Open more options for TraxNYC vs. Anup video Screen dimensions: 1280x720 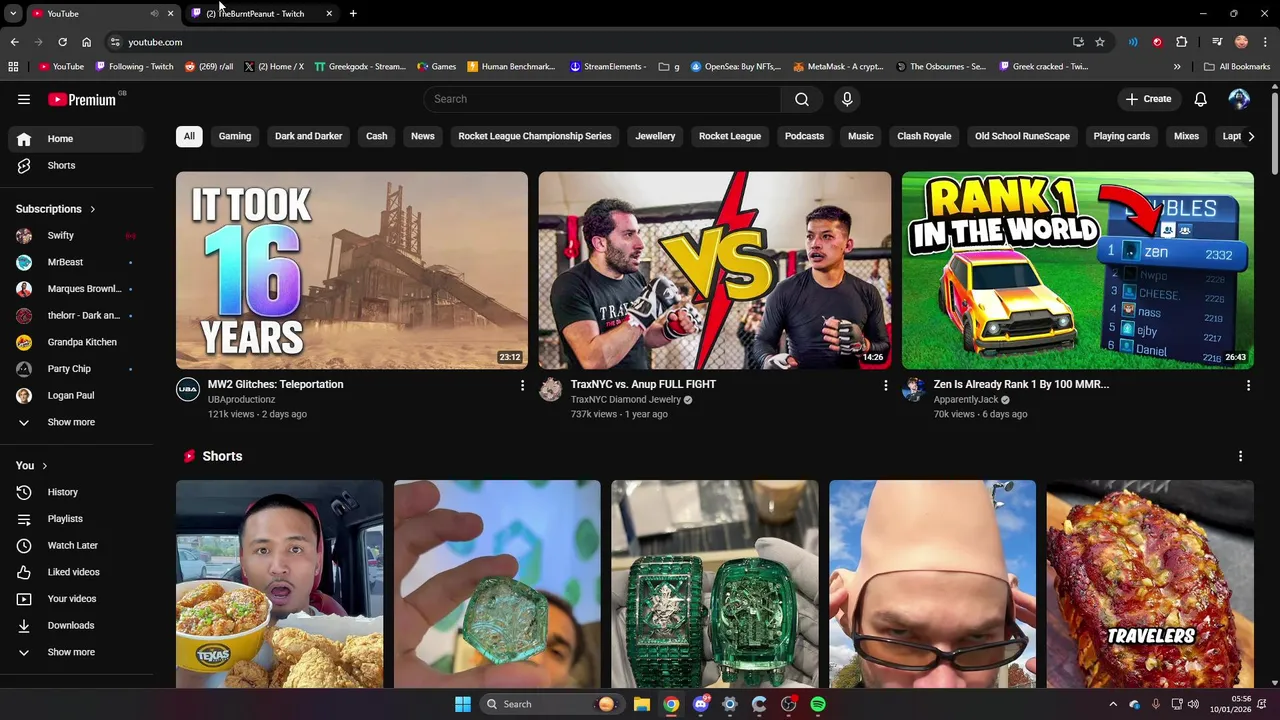885,385
